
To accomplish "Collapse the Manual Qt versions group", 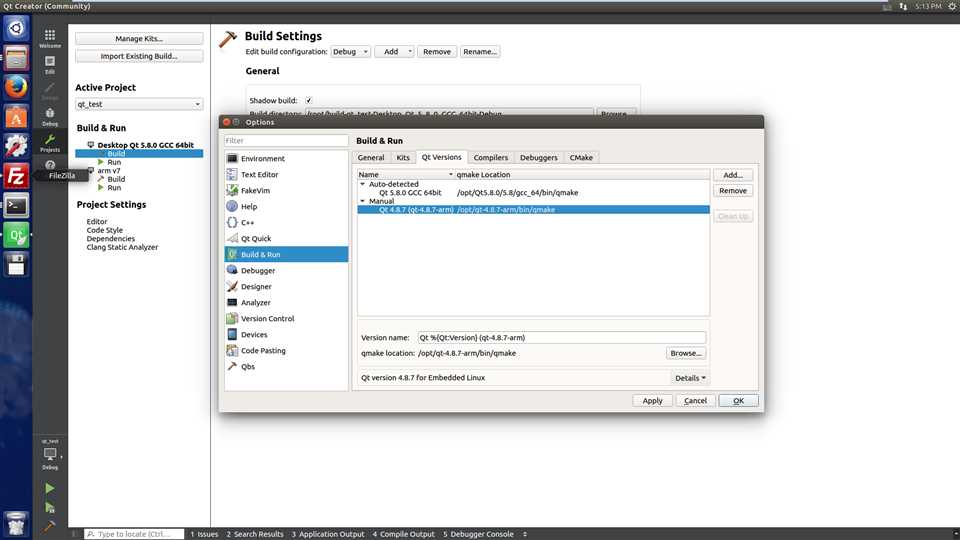I will (362, 201).
